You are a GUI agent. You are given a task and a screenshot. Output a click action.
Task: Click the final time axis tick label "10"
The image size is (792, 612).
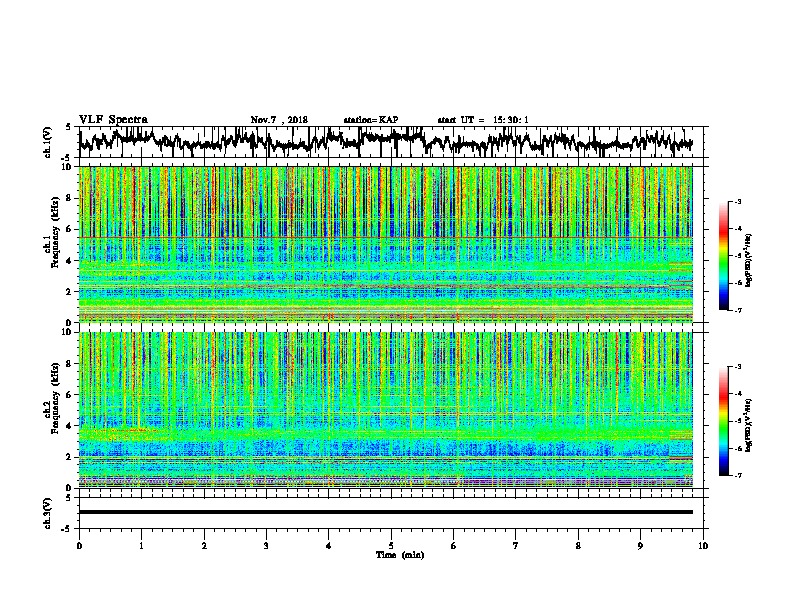point(703,546)
